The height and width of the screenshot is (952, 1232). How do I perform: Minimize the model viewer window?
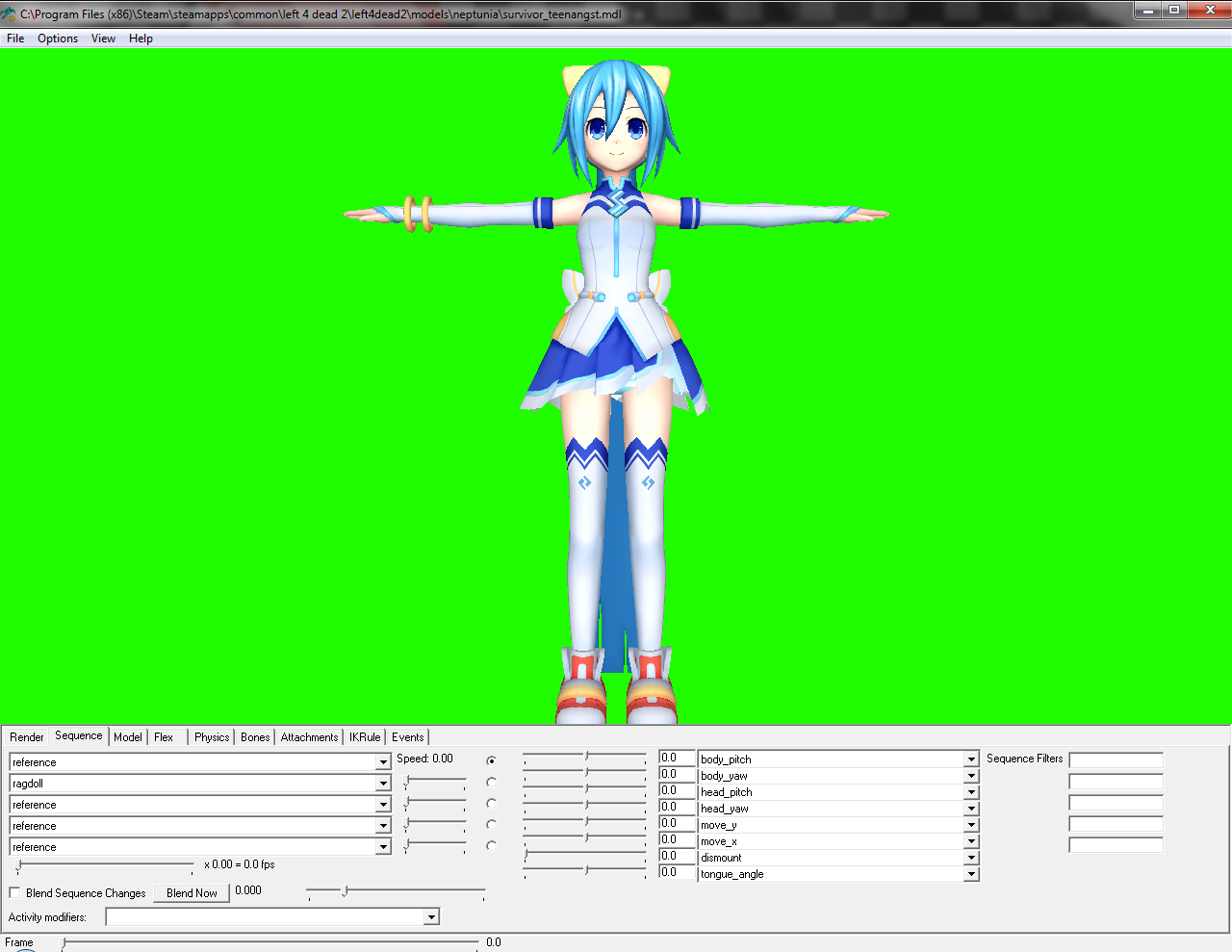pos(1148,11)
